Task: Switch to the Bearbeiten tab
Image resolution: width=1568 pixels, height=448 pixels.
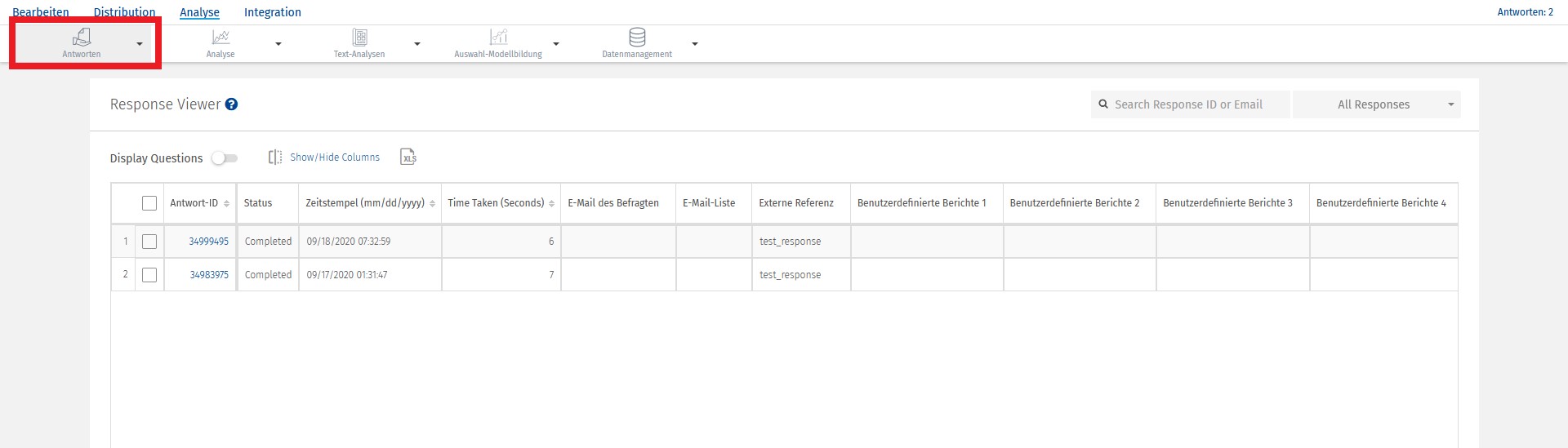Action: pos(41,12)
